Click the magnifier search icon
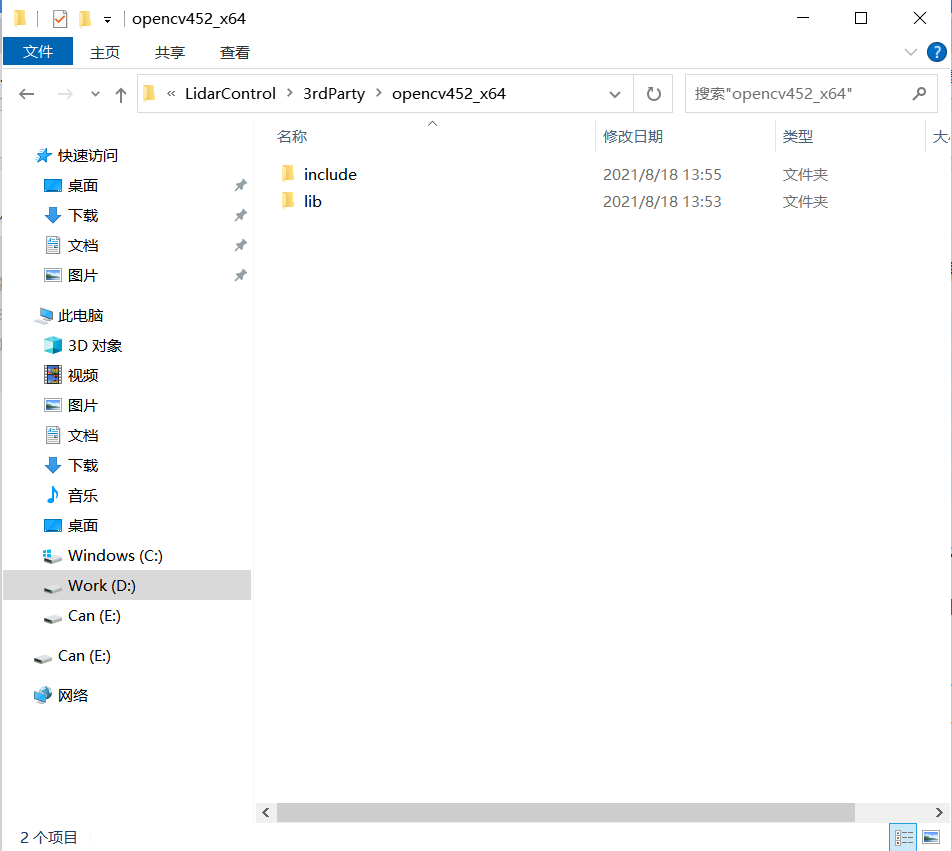This screenshot has width=952, height=851. click(919, 93)
